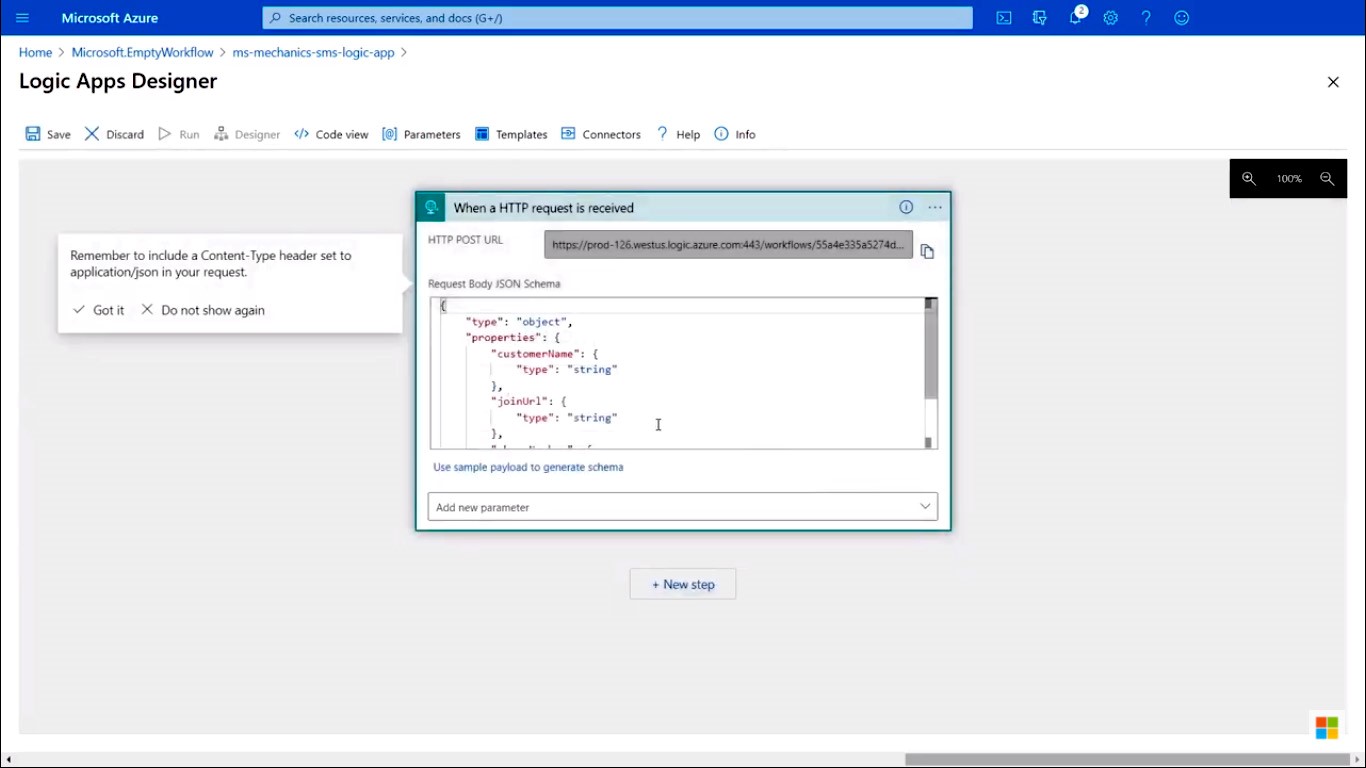Open Templates in toolbar
This screenshot has height=768, width=1366.
(x=511, y=134)
